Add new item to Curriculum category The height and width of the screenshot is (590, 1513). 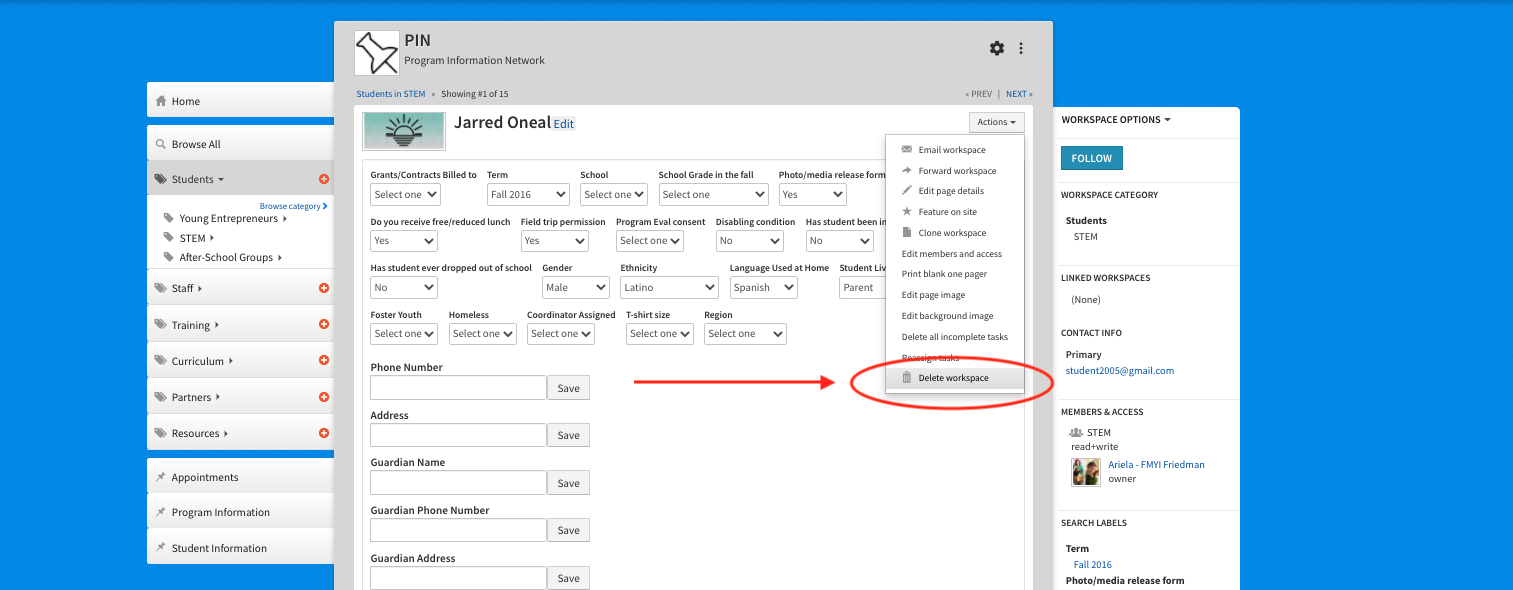pos(324,360)
